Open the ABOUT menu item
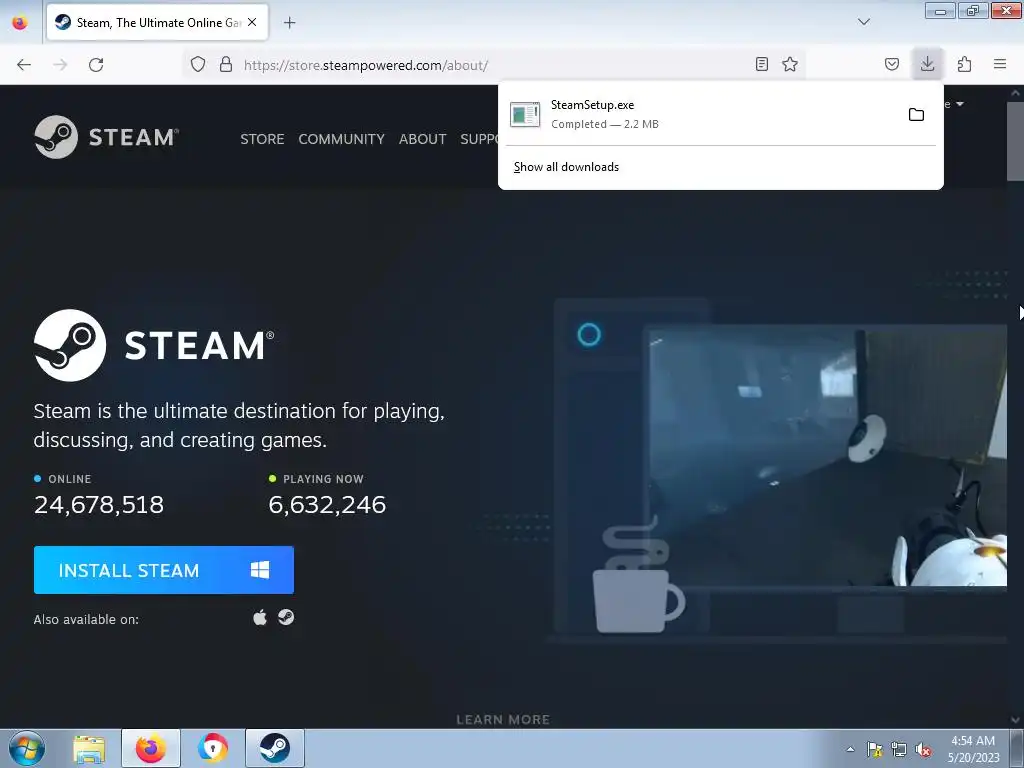The height and width of the screenshot is (768, 1024). click(x=423, y=139)
